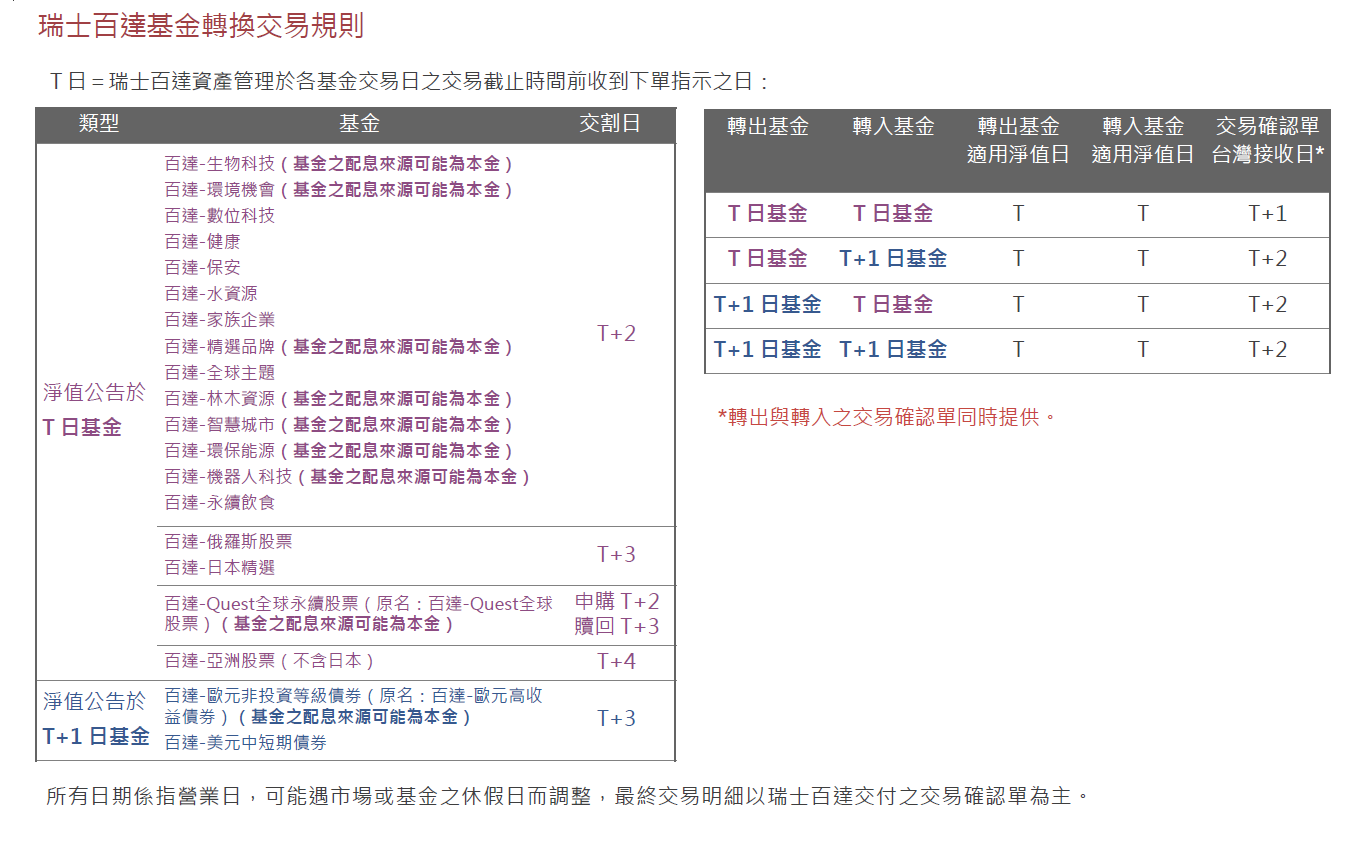
Task: Click the T+1 日基金 cell in the 轉出基金 column, third row
Action: pyautogui.click(x=768, y=305)
